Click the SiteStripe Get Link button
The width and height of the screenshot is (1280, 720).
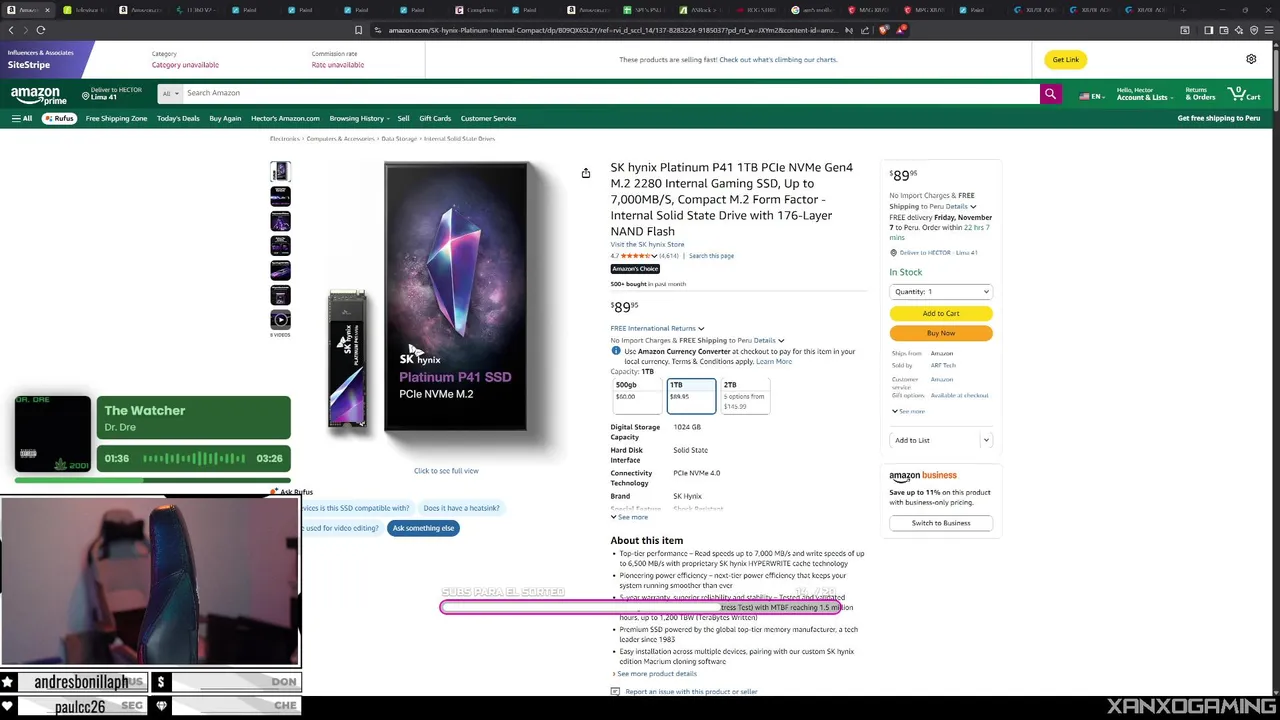pyautogui.click(x=1065, y=60)
